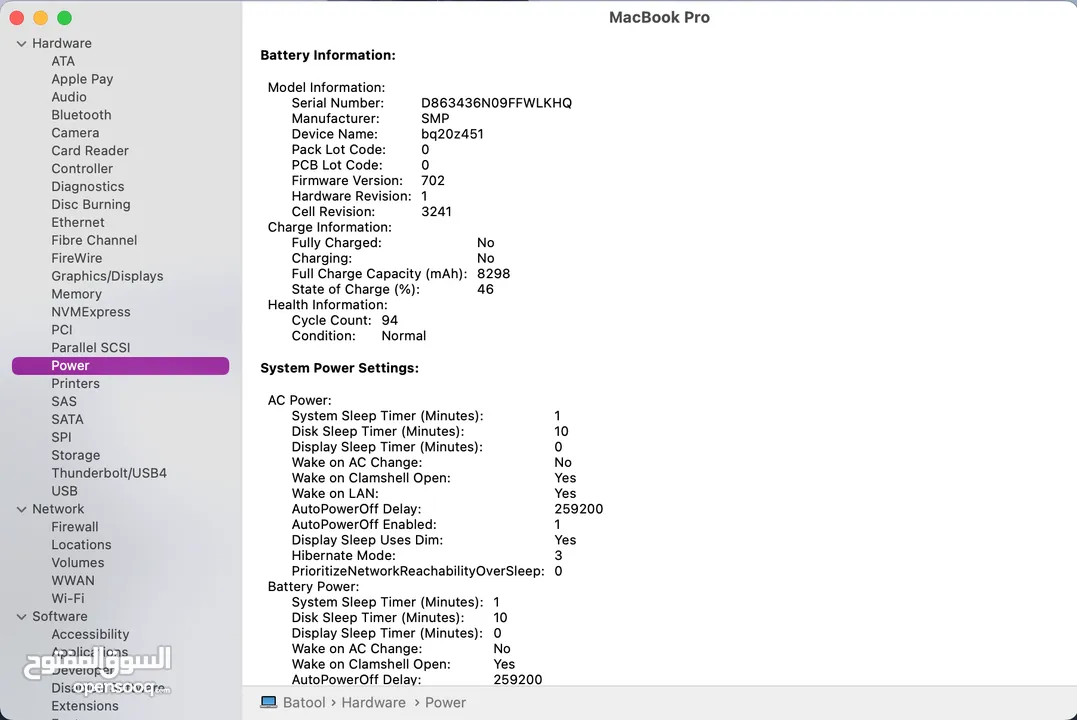The height and width of the screenshot is (720, 1077).
Task: Open Firewall under Network
Action: pos(75,527)
